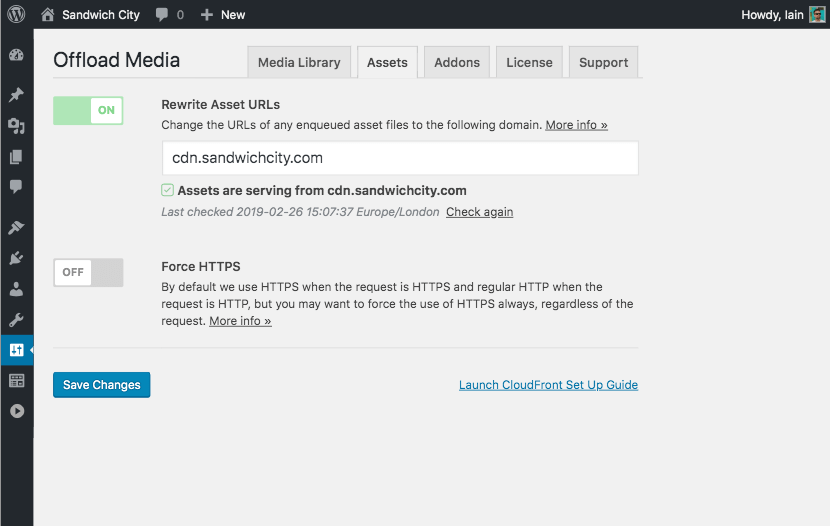The height and width of the screenshot is (526, 830).
Task: Click the Dashboard icon in sidebar
Action: pyautogui.click(x=16, y=57)
